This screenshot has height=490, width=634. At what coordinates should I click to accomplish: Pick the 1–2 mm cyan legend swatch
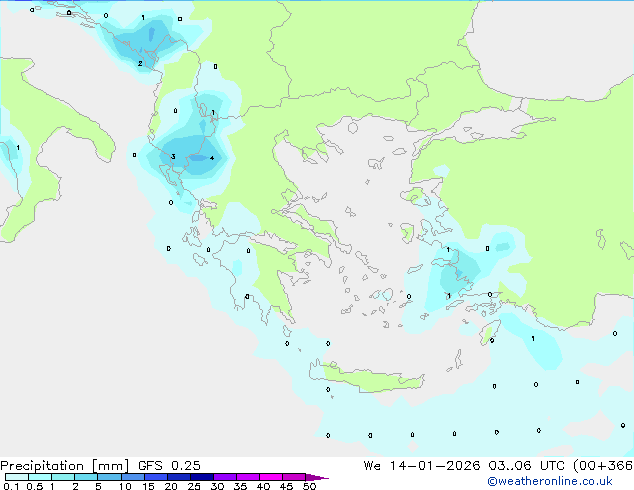(x=63, y=477)
